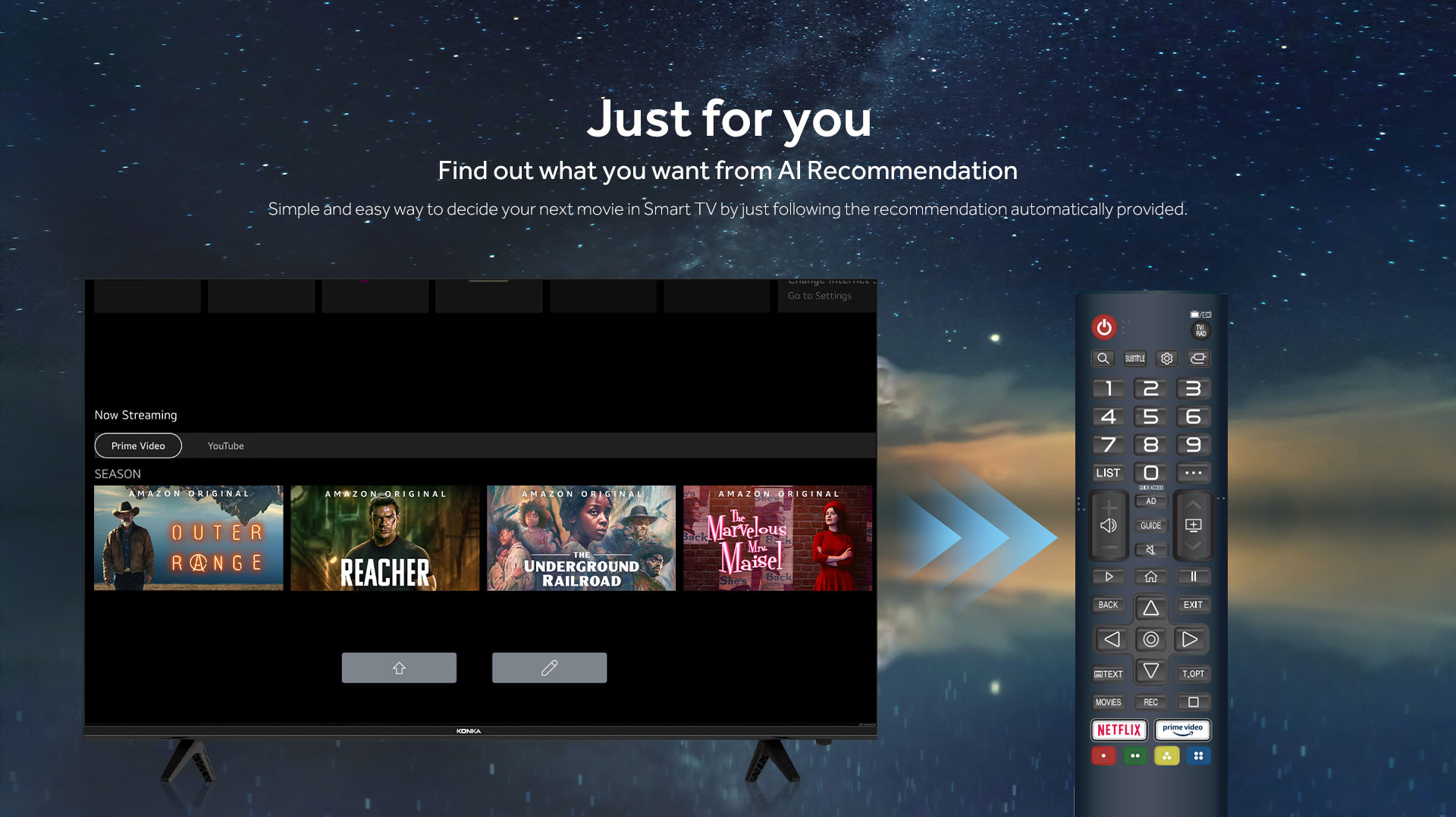This screenshot has width=1456, height=817.
Task: Click number 0 quick access key
Action: click(x=1151, y=473)
